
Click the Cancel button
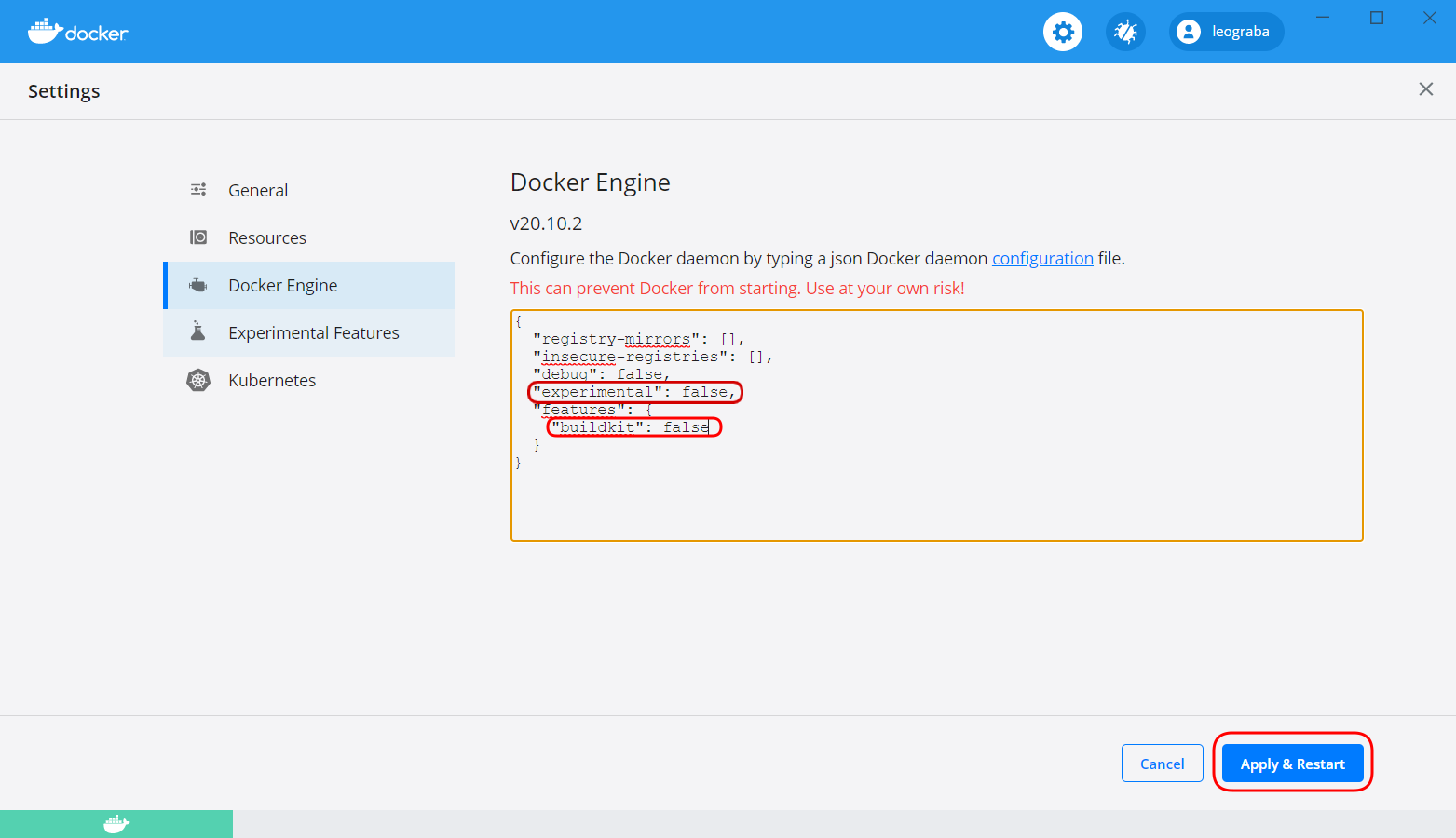coord(1162,764)
